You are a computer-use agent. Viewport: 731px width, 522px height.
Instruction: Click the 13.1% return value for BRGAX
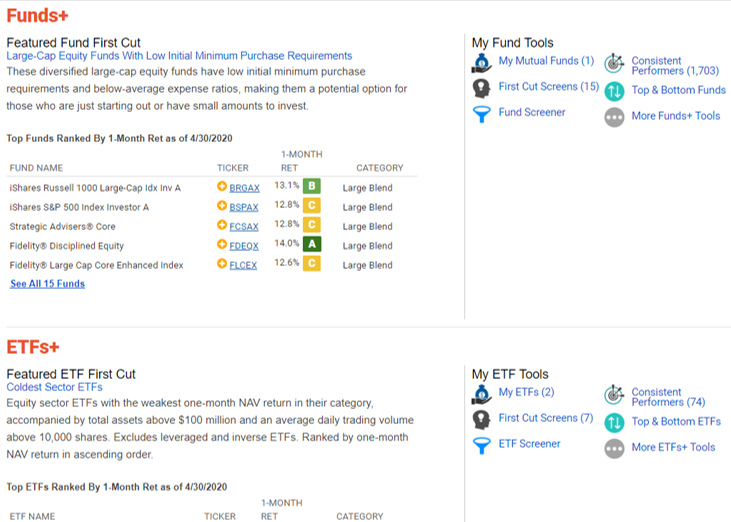click(x=287, y=185)
